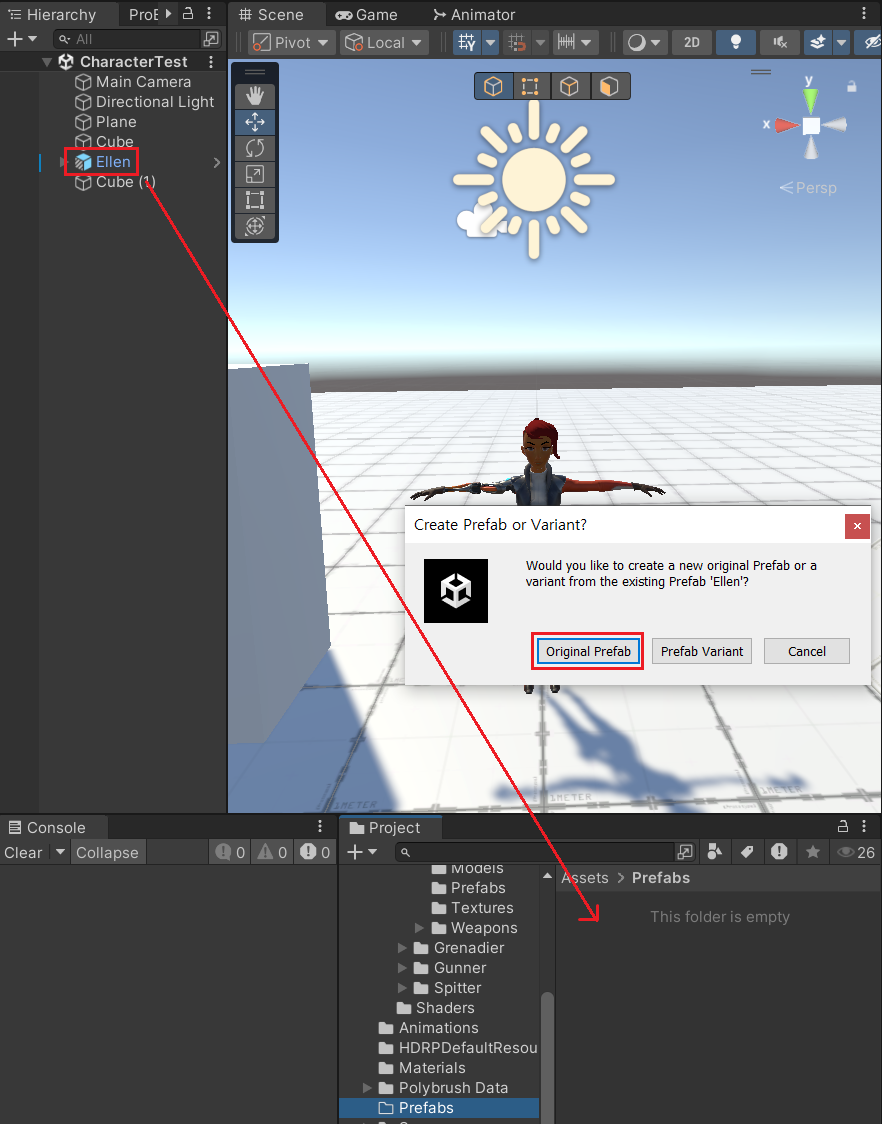The width and height of the screenshot is (882, 1124).
Task: Switch ProBuilder to Face selection mode
Action: tap(609, 87)
